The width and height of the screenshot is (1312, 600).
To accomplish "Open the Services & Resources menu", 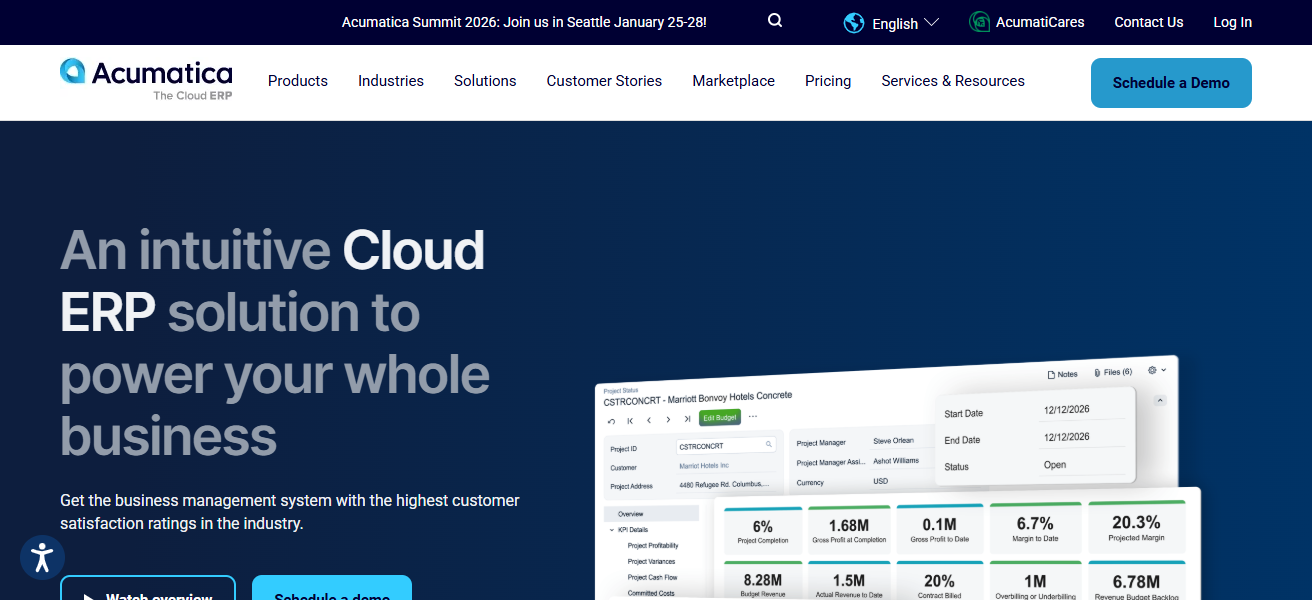I will (x=952, y=81).
